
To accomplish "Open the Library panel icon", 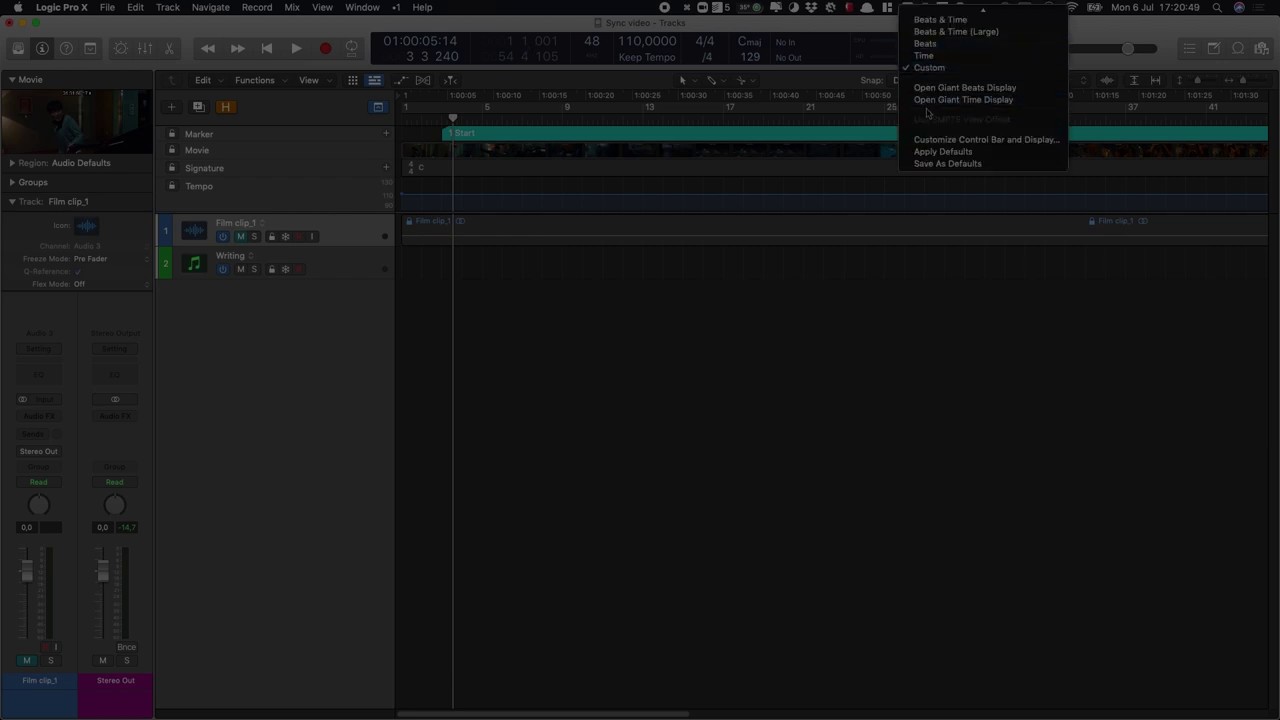I will 18,48.
